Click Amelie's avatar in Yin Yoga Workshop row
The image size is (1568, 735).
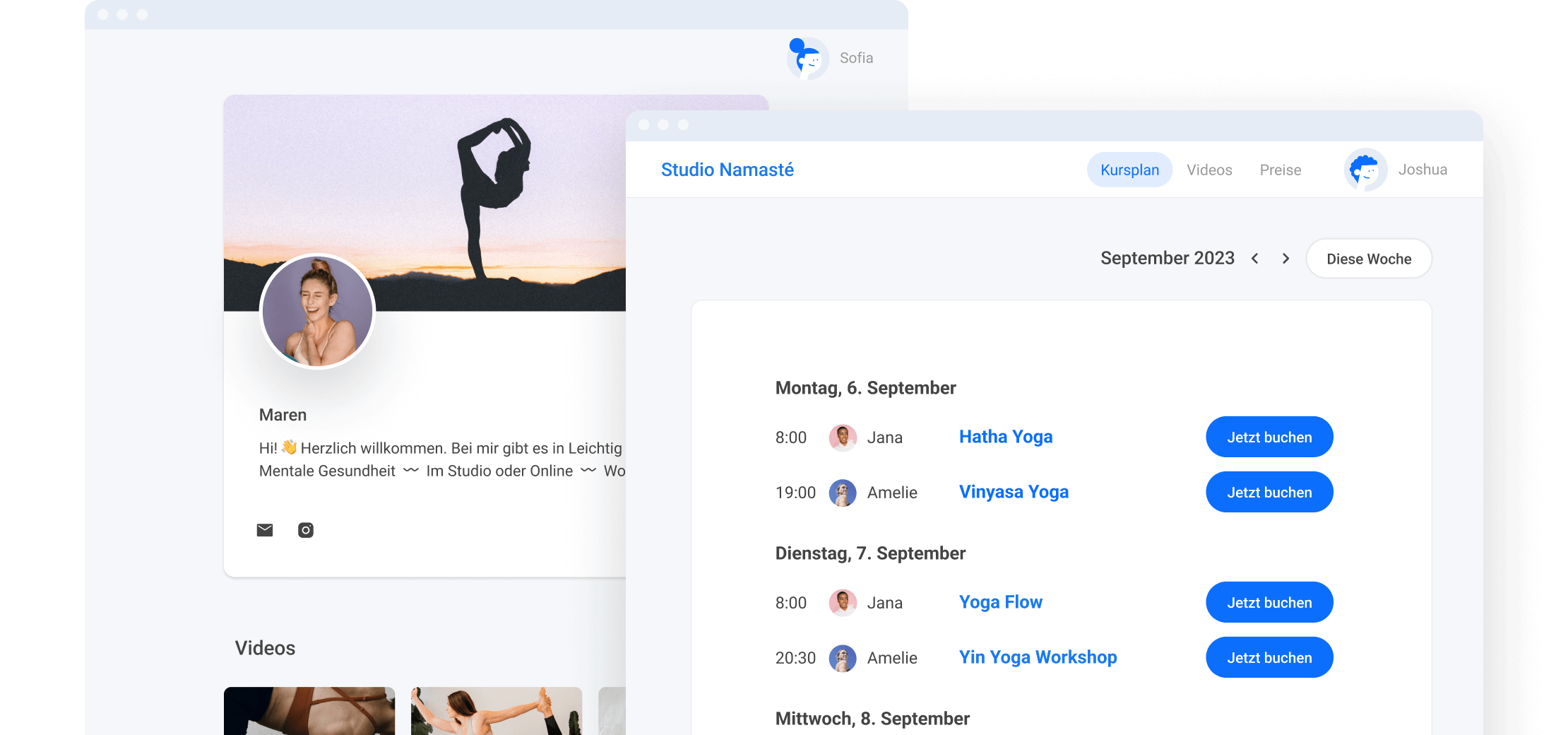pyautogui.click(x=843, y=658)
